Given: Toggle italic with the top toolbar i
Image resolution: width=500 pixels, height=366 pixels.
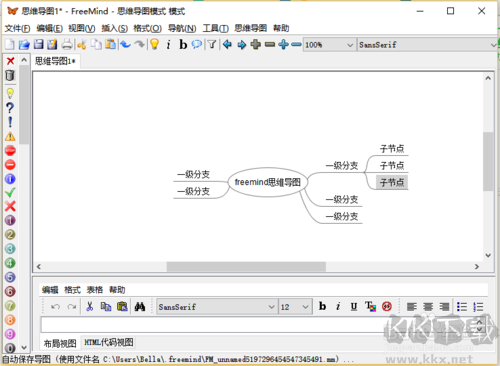Looking at the screenshot, I should click(168, 44).
